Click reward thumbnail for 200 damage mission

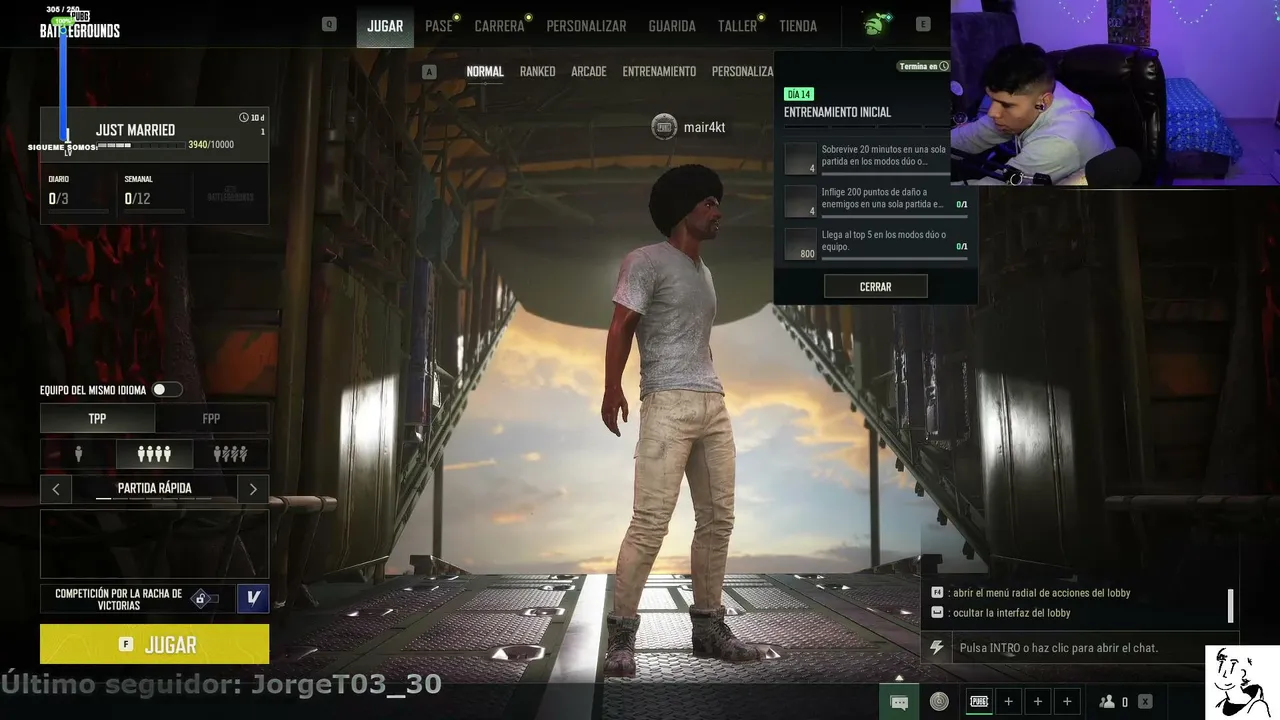click(801, 201)
